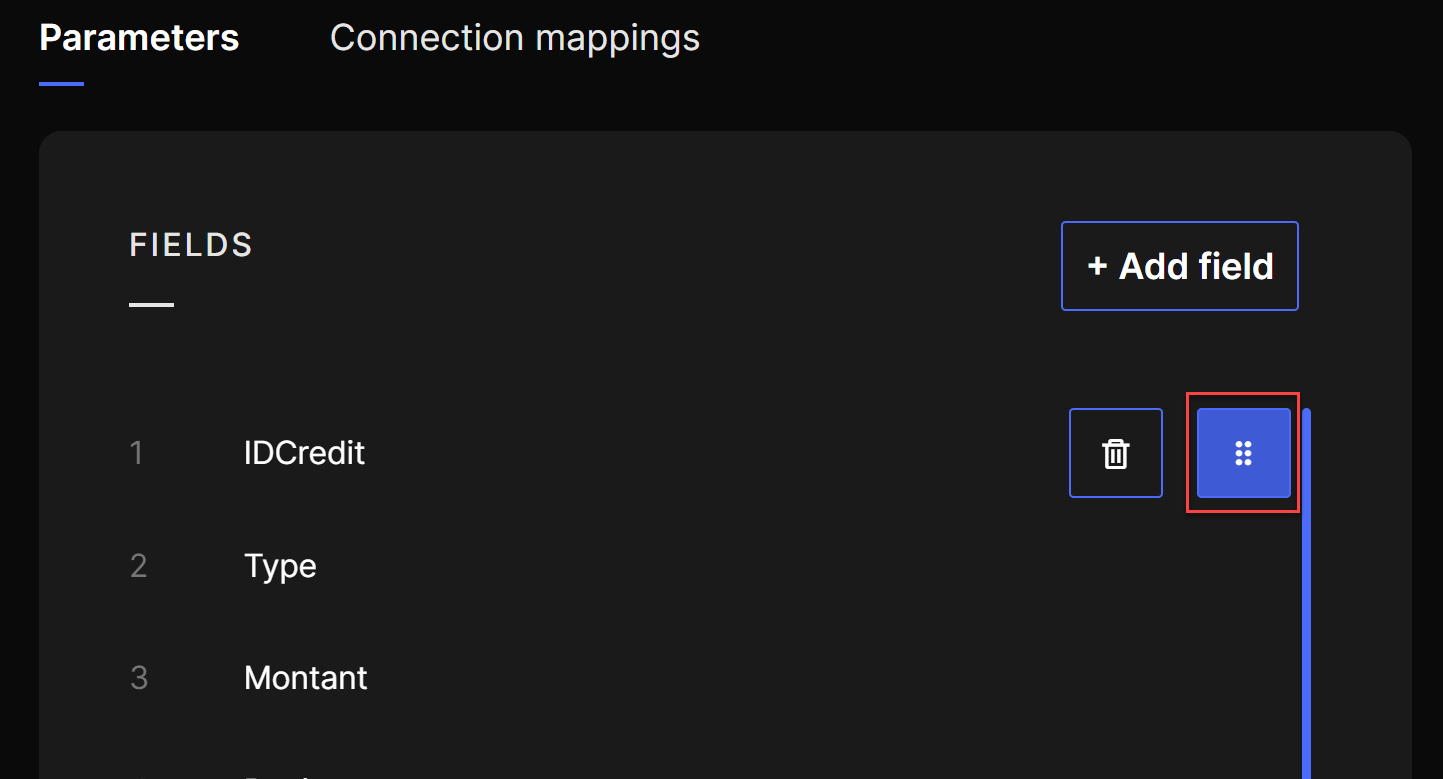Select the Type field name
The width and height of the screenshot is (1443, 779).
(x=280, y=566)
